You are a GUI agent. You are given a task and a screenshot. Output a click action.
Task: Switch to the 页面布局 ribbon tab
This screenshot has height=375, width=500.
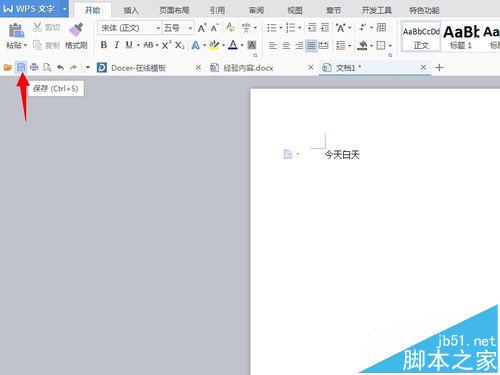click(x=174, y=10)
